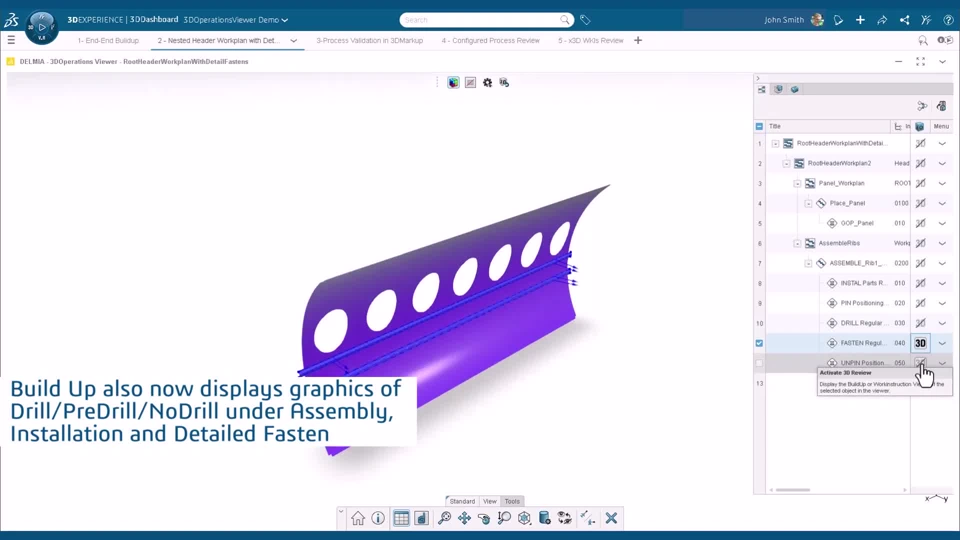Collapse the Panel_Workplan tree node
The width and height of the screenshot is (960, 540).
click(x=797, y=183)
